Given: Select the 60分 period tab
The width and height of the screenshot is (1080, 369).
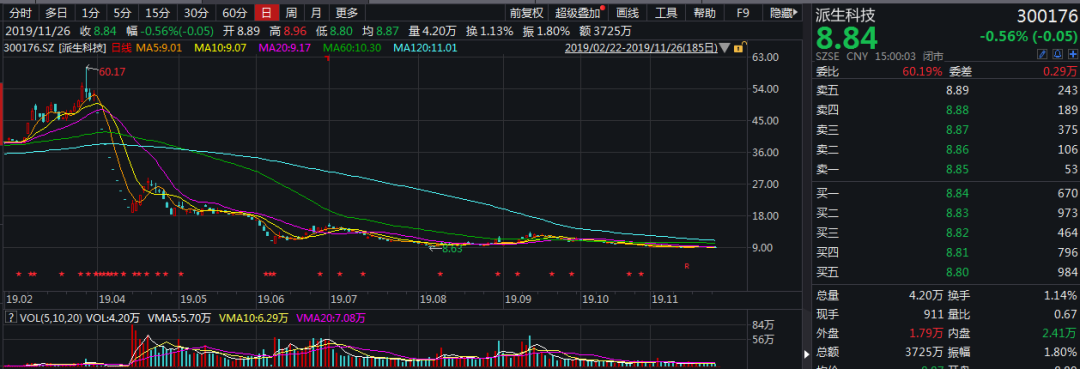Looking at the screenshot, I should pyautogui.click(x=234, y=12).
